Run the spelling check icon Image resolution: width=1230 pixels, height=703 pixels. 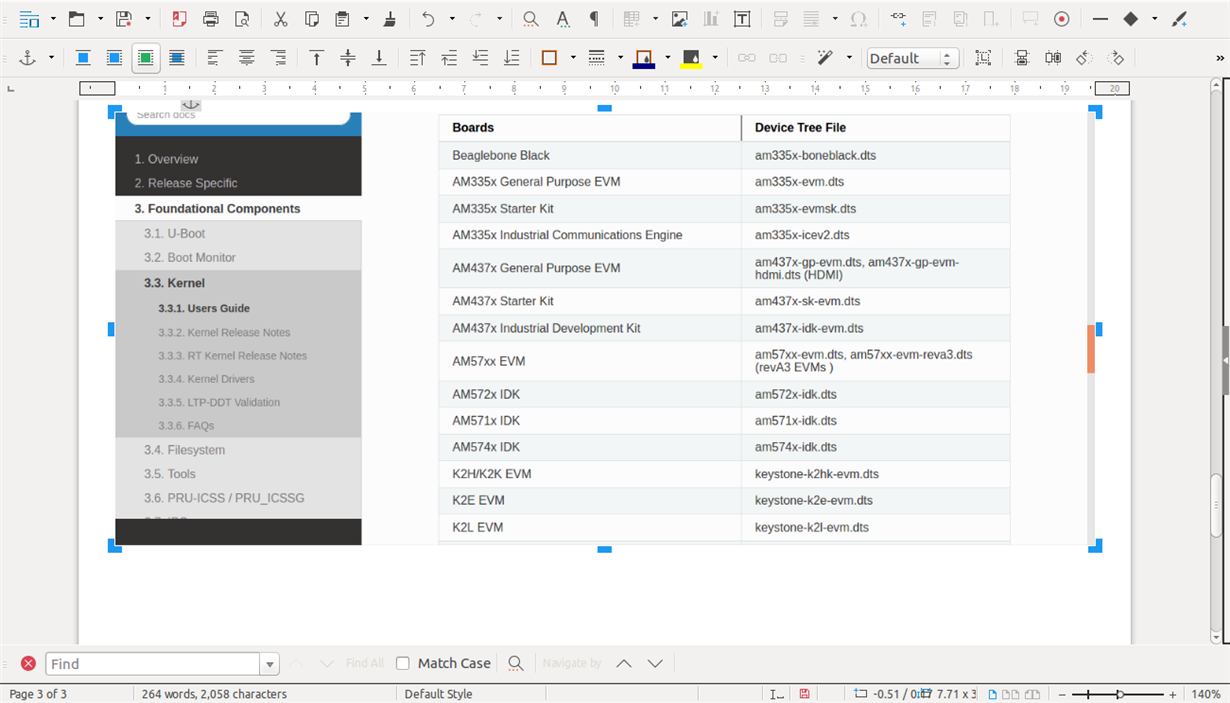563,19
